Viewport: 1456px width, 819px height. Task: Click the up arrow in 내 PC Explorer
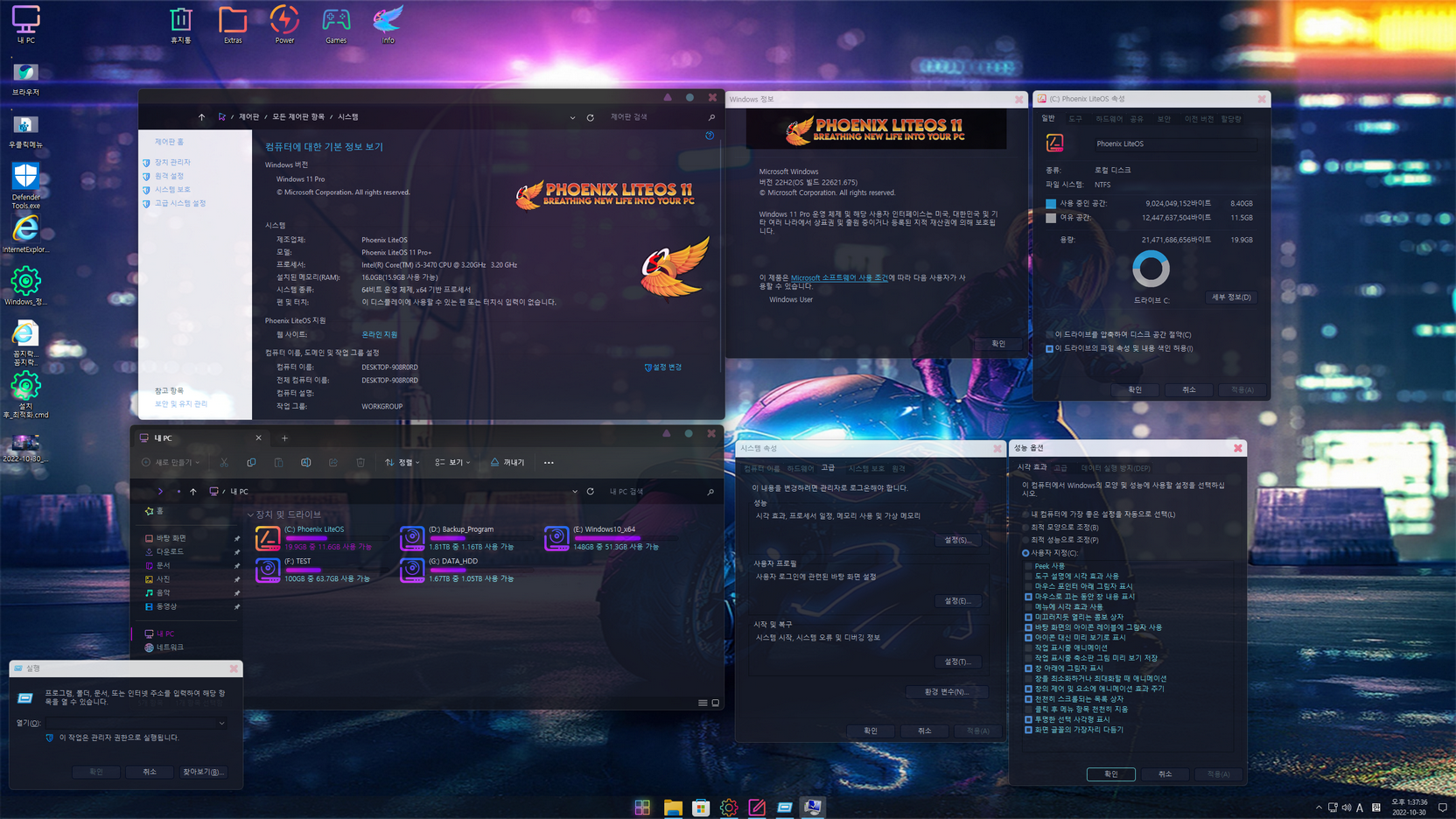(x=193, y=492)
